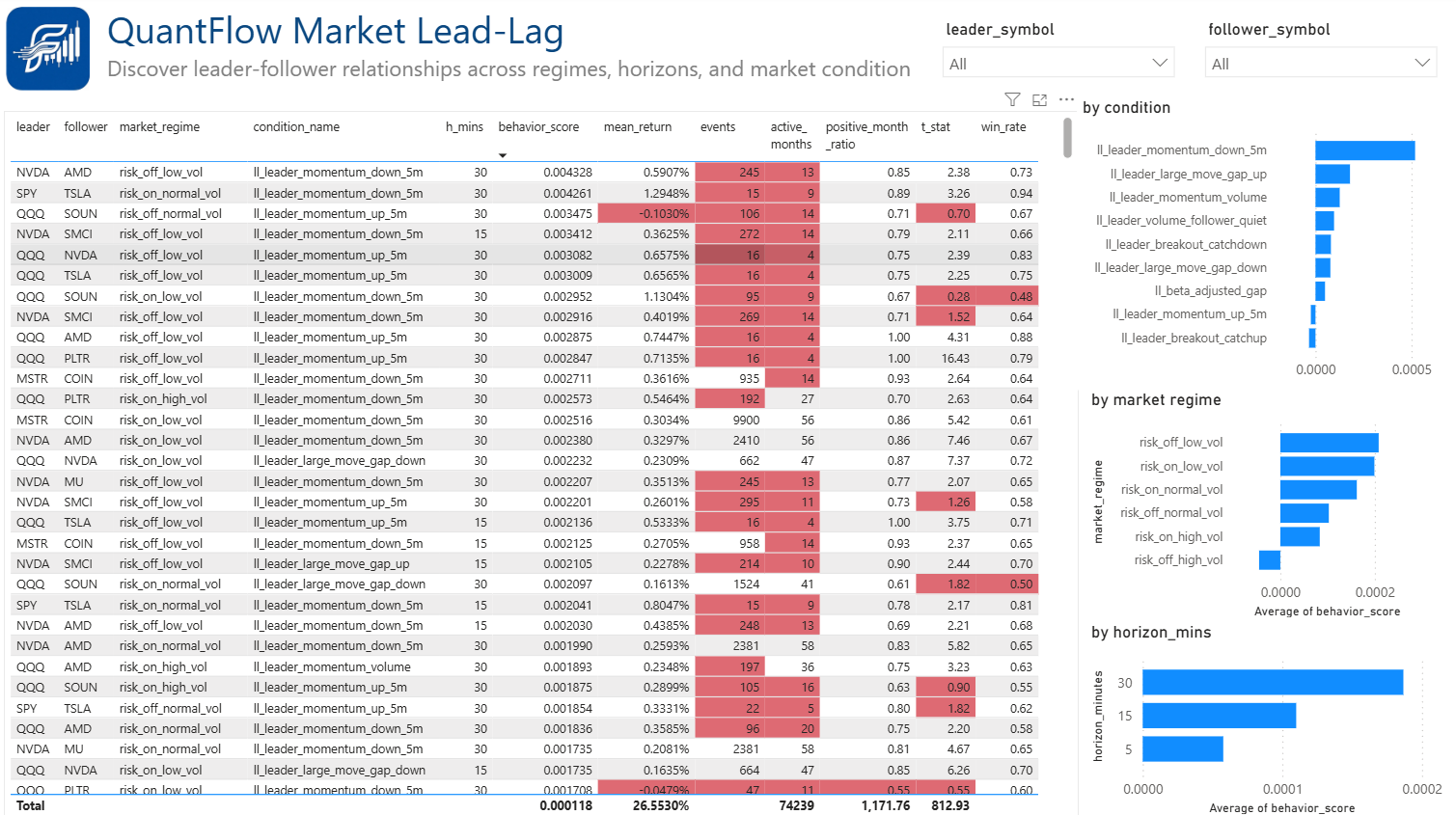Sort by mean_return column header

pyautogui.click(x=638, y=127)
